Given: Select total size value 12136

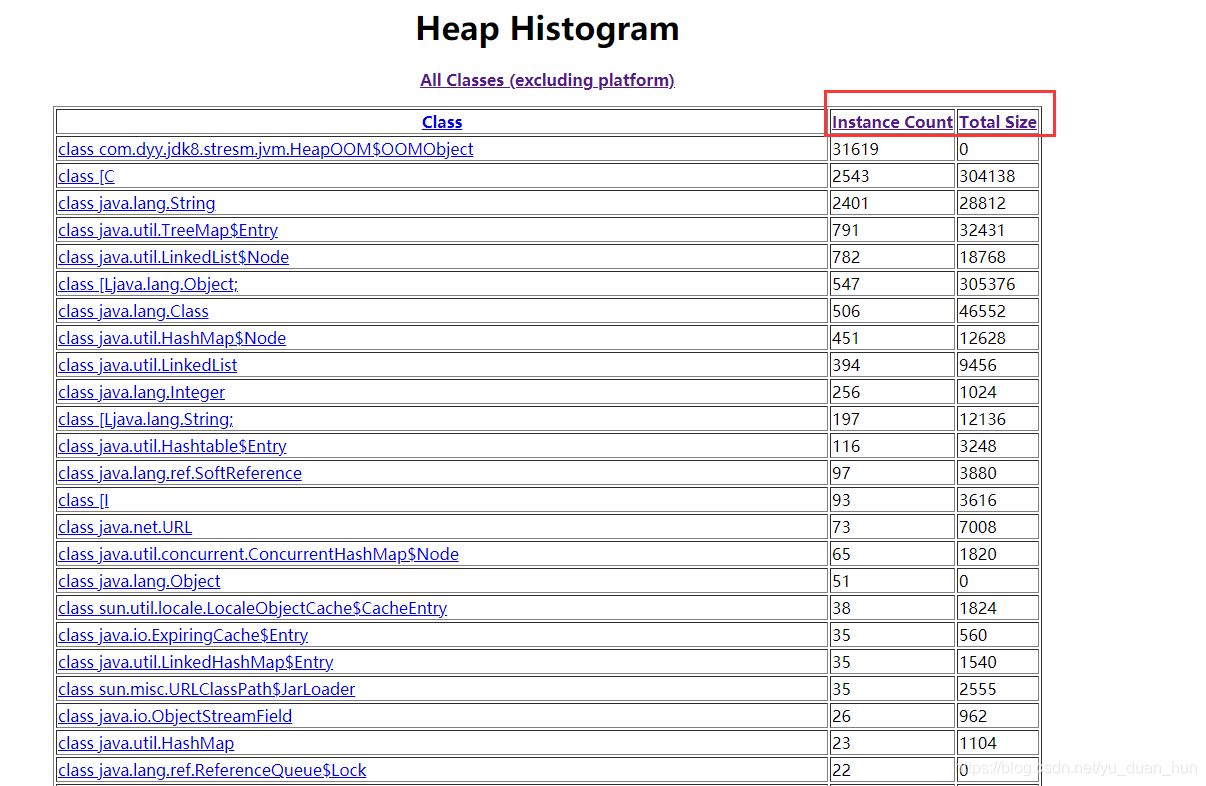Looking at the screenshot, I should tap(982, 419).
